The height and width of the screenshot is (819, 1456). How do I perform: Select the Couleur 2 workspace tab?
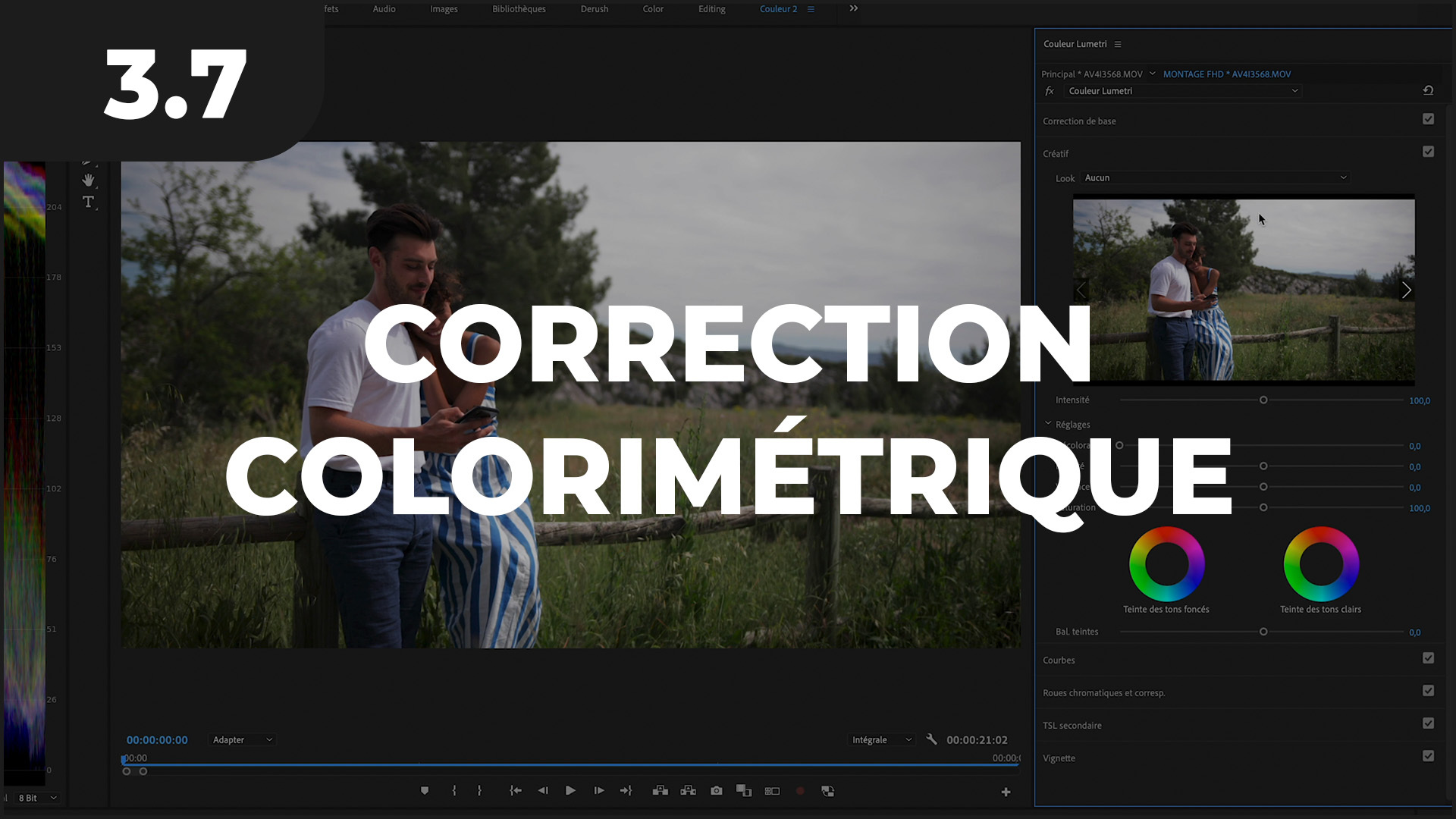tap(778, 9)
